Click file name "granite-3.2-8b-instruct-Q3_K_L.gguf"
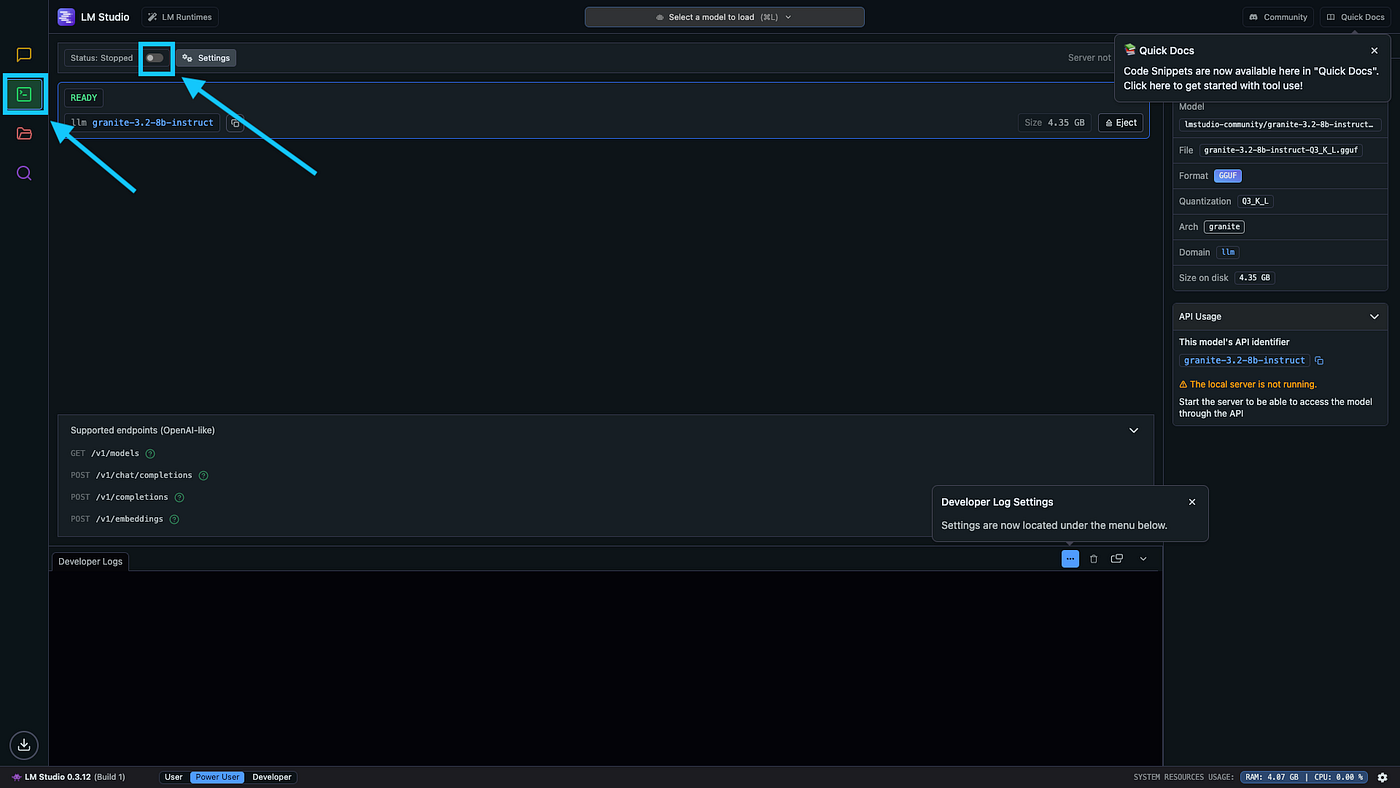This screenshot has width=1400, height=788. [x=1281, y=150]
